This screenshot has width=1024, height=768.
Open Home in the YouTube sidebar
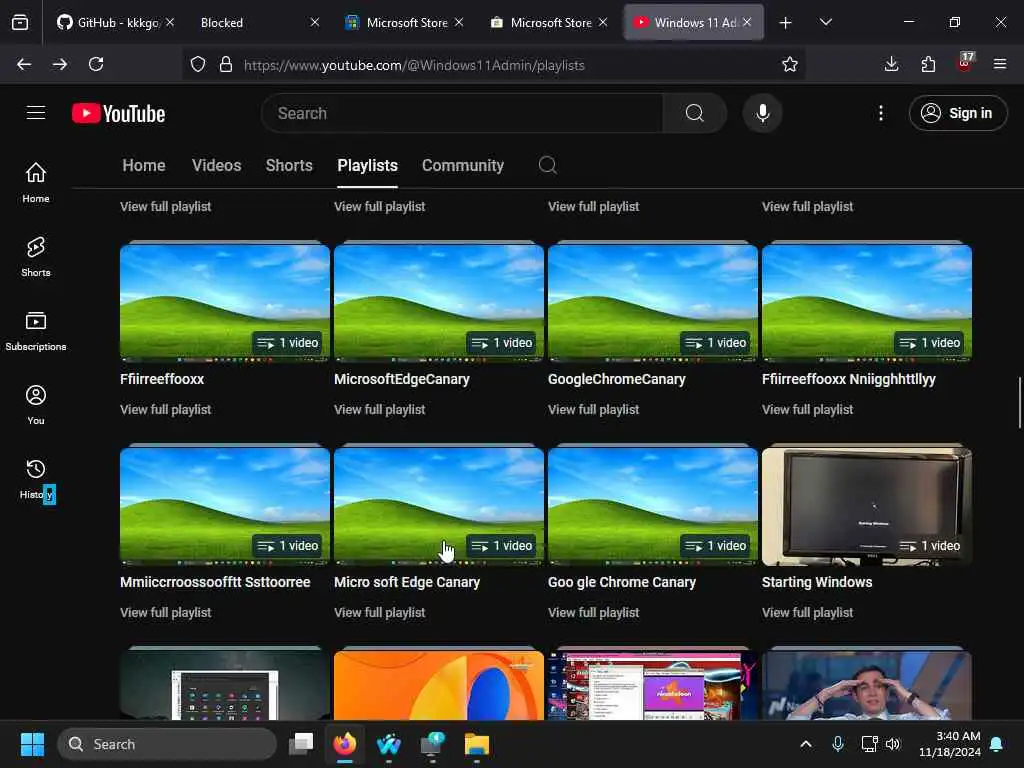[36, 182]
